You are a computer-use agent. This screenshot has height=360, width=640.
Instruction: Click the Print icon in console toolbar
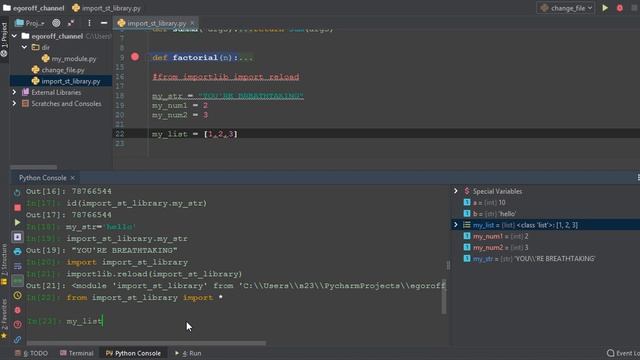point(17,251)
